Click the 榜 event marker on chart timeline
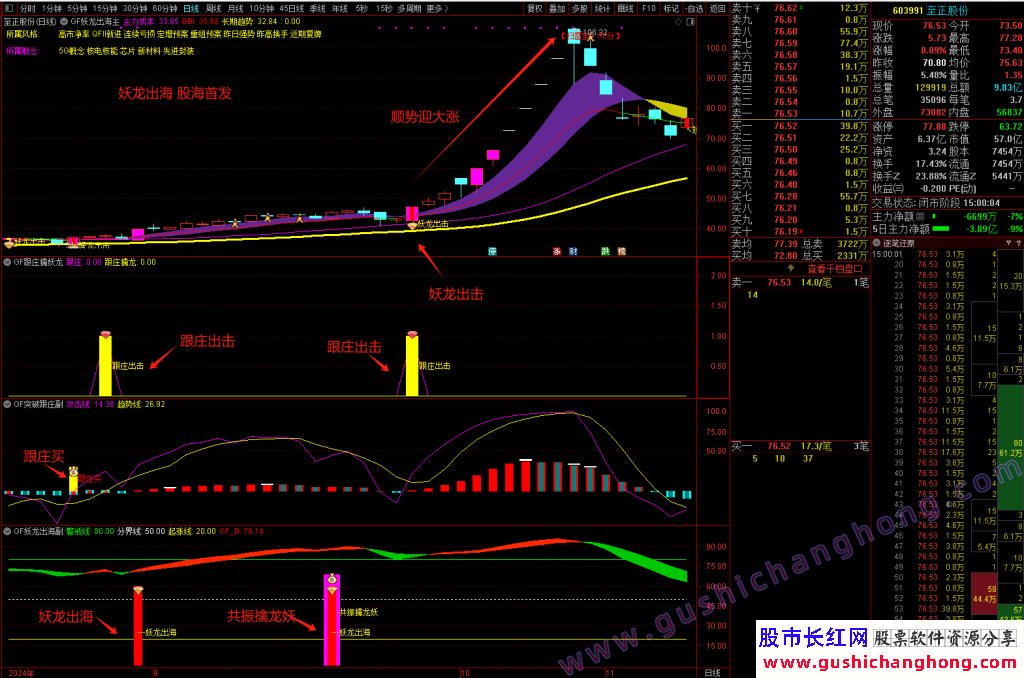The width and height of the screenshot is (1024, 678). (x=622, y=251)
